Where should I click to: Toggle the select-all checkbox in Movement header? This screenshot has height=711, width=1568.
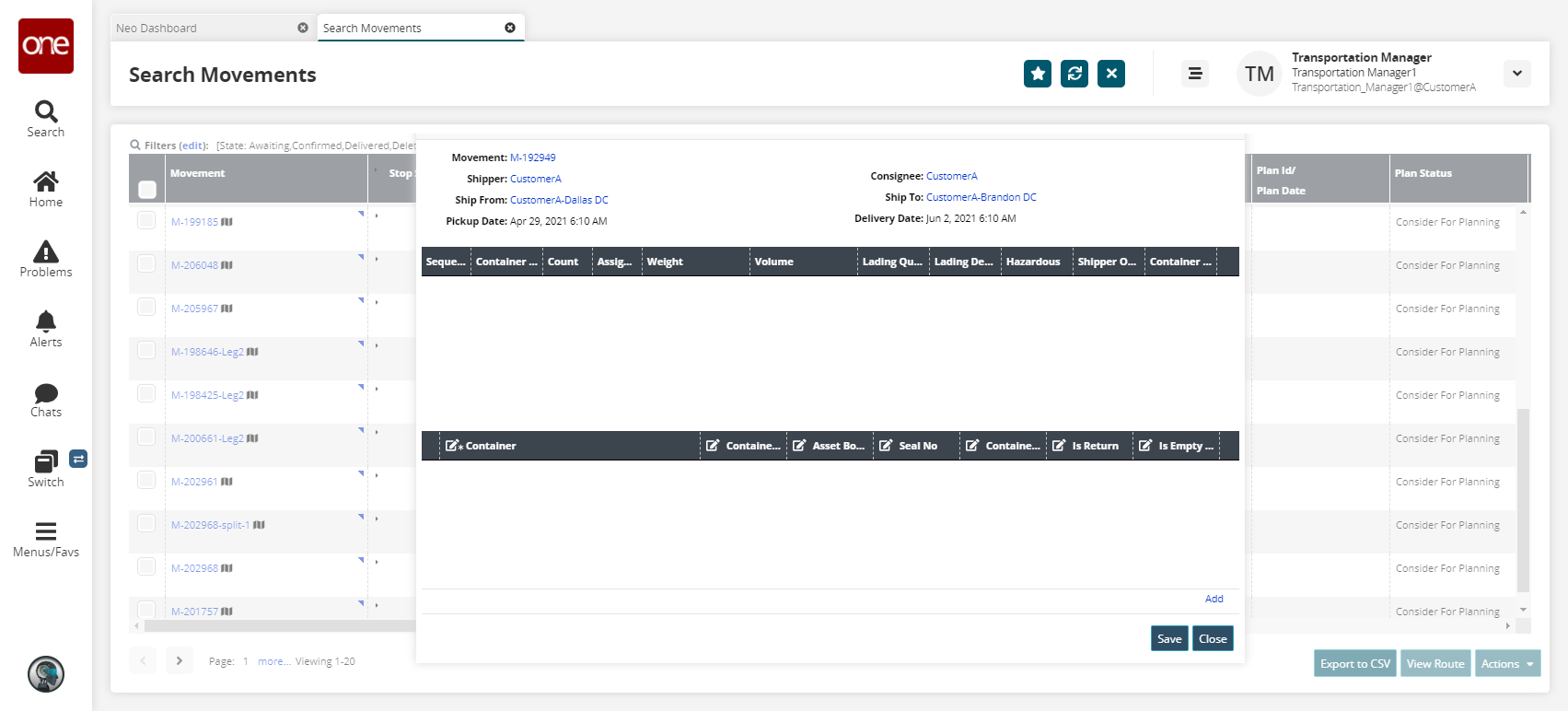pos(147,190)
